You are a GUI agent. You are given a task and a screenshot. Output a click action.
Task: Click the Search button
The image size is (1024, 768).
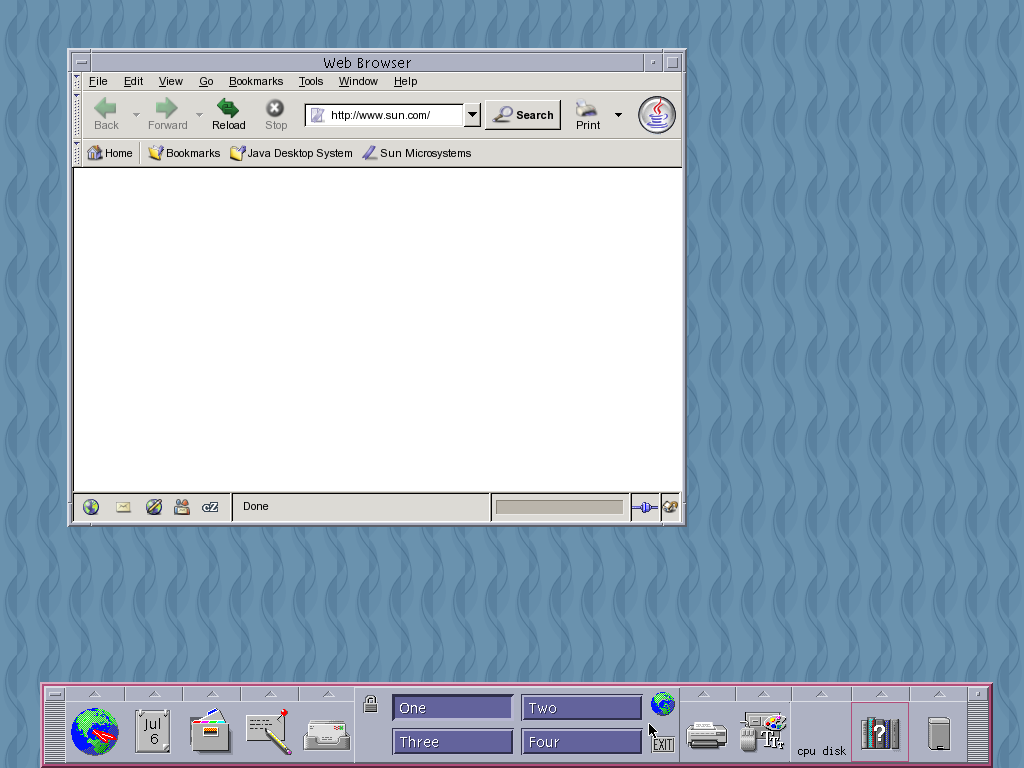click(523, 115)
